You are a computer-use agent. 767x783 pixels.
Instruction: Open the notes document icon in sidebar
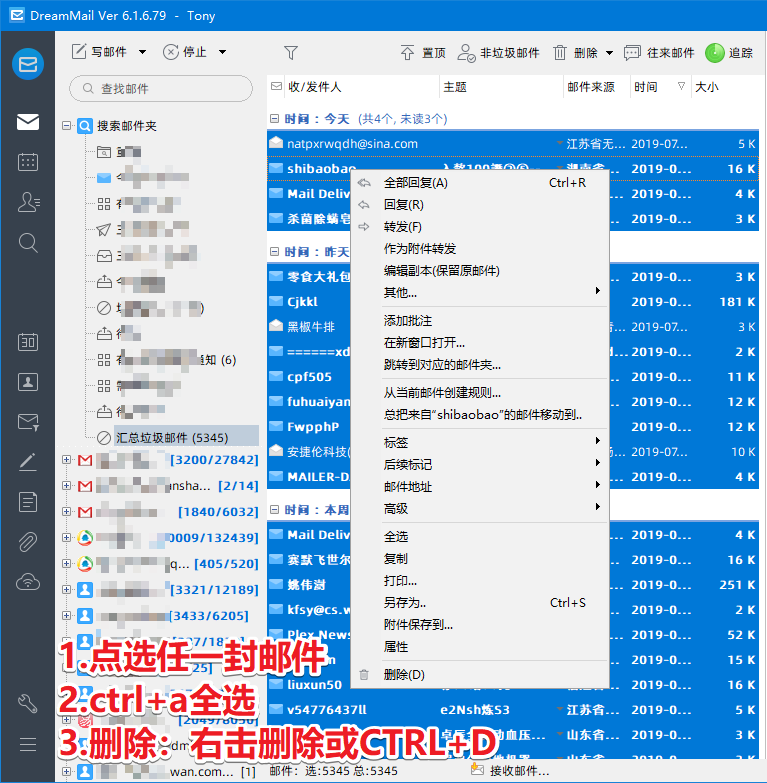(x=28, y=502)
